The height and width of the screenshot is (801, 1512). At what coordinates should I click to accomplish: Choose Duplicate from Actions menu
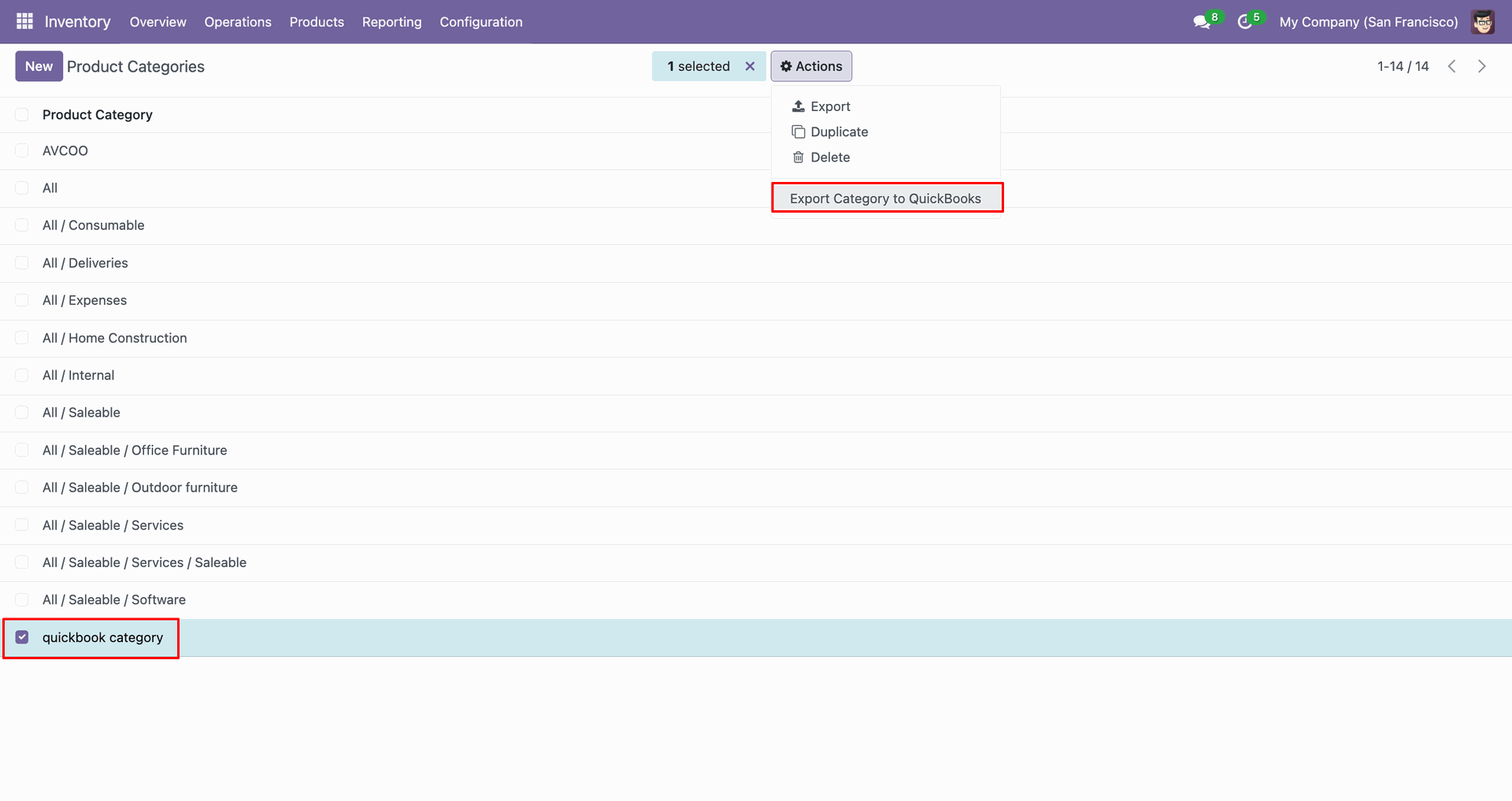[886, 132]
